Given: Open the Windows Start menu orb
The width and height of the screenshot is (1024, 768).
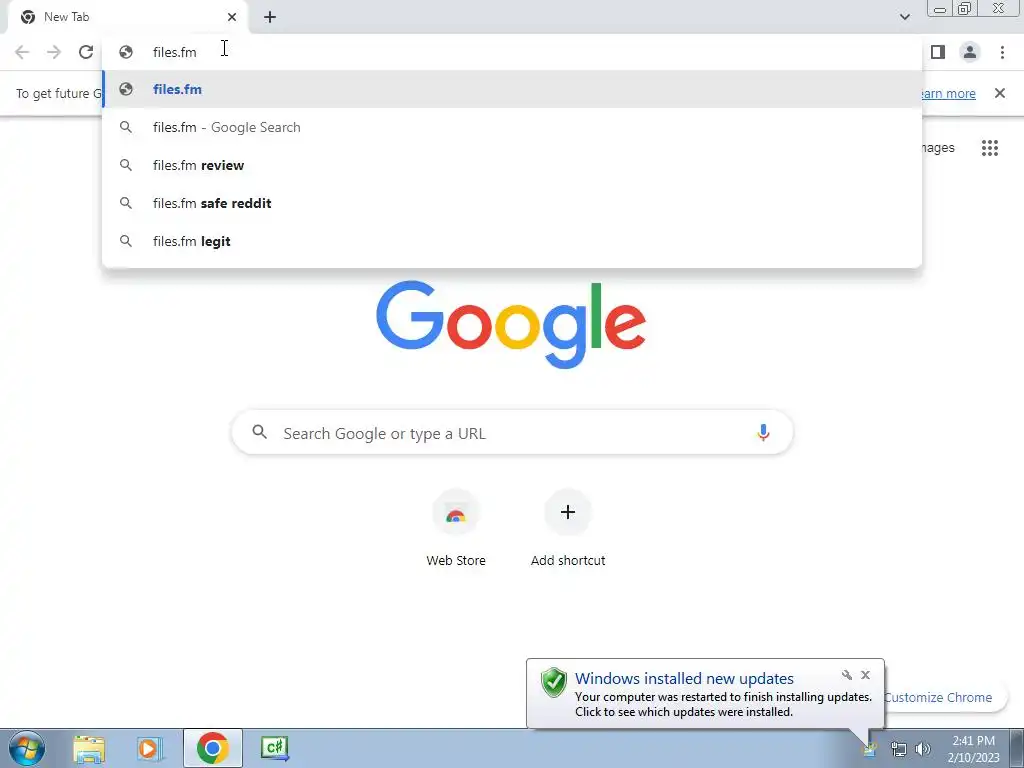Looking at the screenshot, I should pos(27,748).
